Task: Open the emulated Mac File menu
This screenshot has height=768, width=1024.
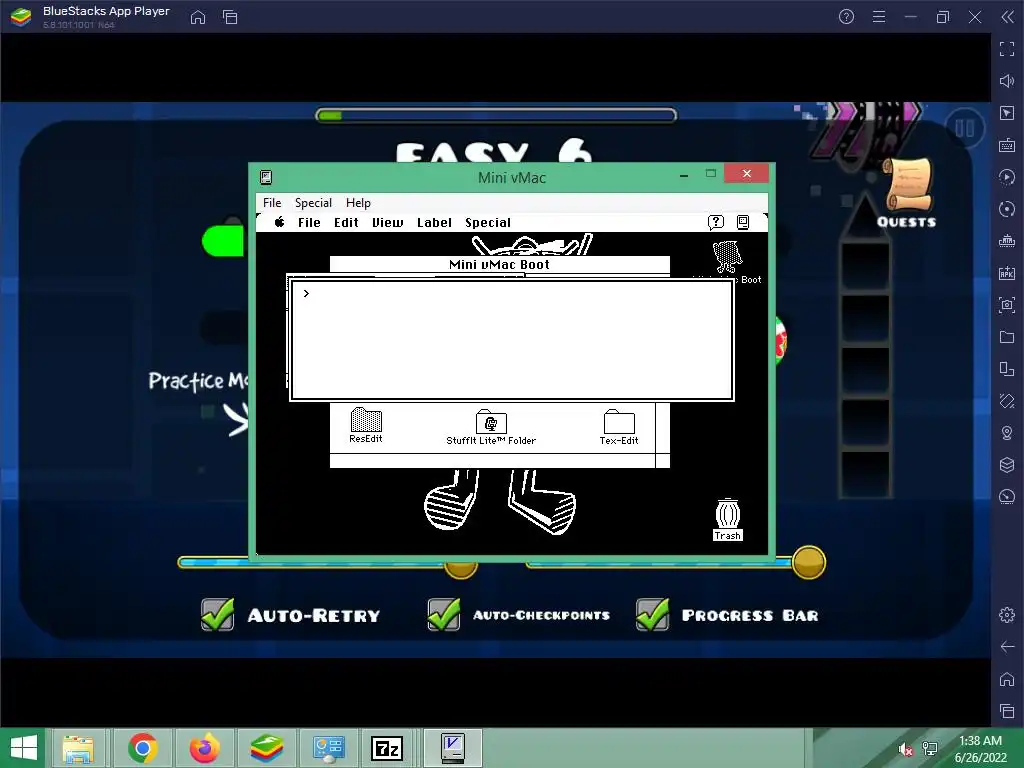Action: pos(309,223)
